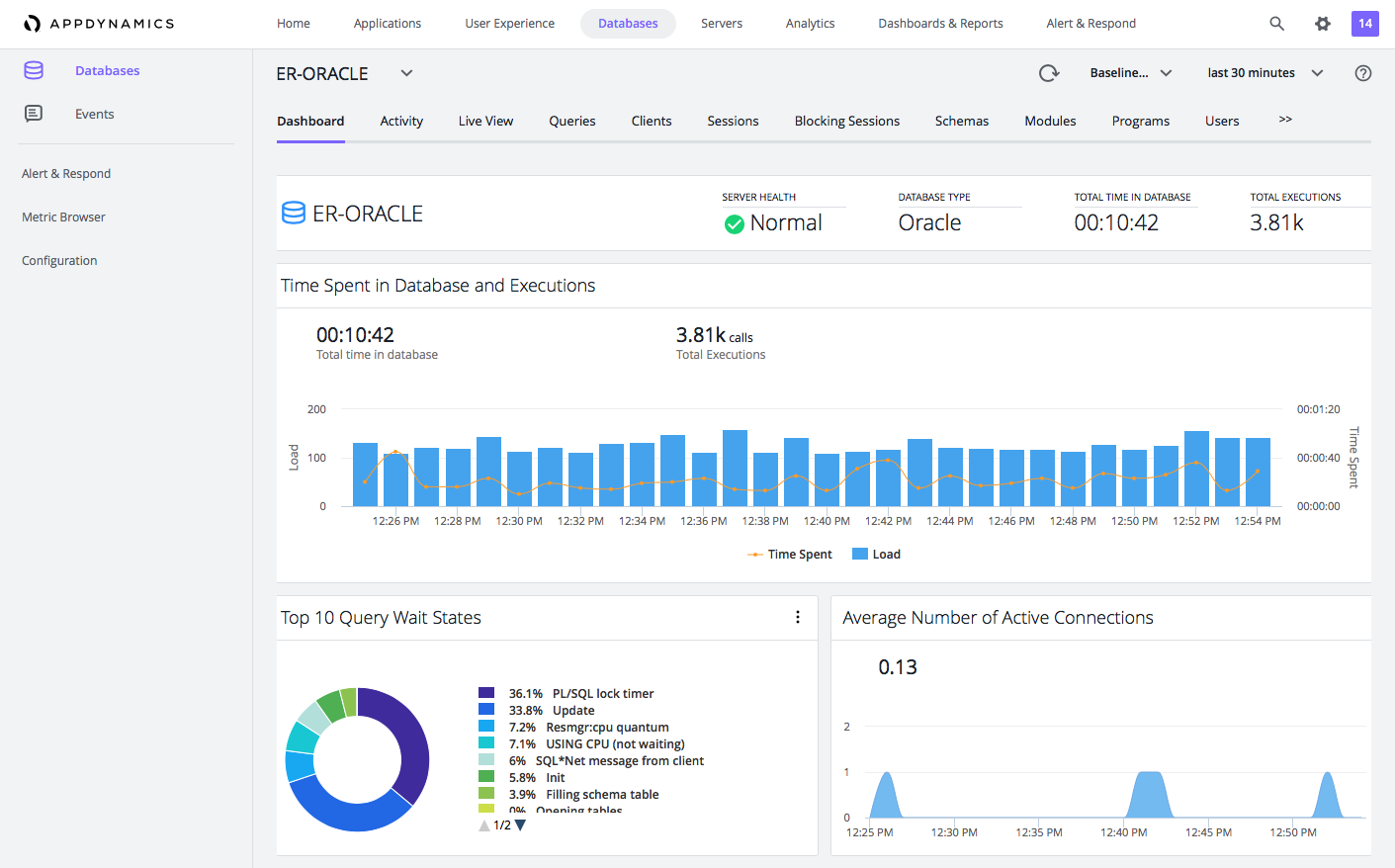Switch to the Blocking Sessions tab

click(847, 122)
